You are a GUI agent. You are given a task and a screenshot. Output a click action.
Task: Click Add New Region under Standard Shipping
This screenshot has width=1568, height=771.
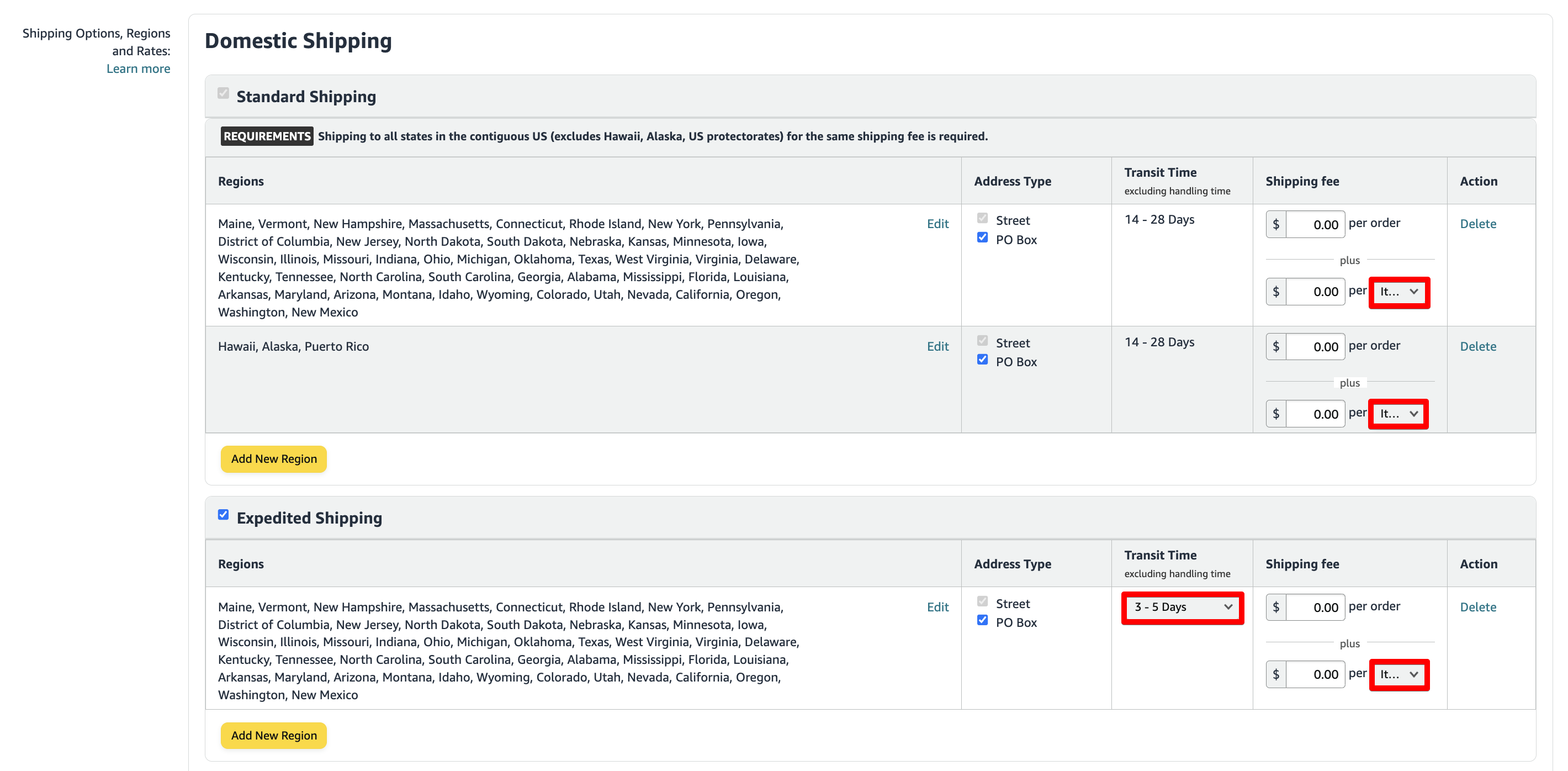(x=273, y=458)
